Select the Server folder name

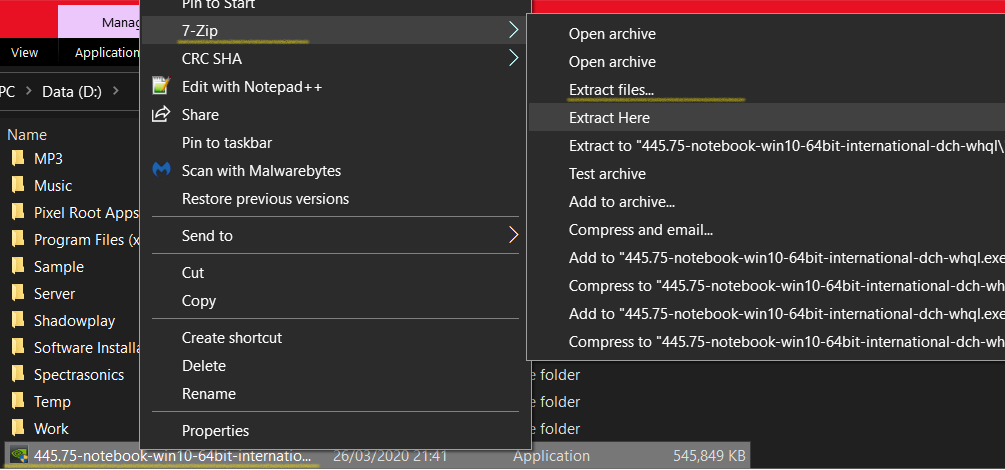tap(54, 294)
